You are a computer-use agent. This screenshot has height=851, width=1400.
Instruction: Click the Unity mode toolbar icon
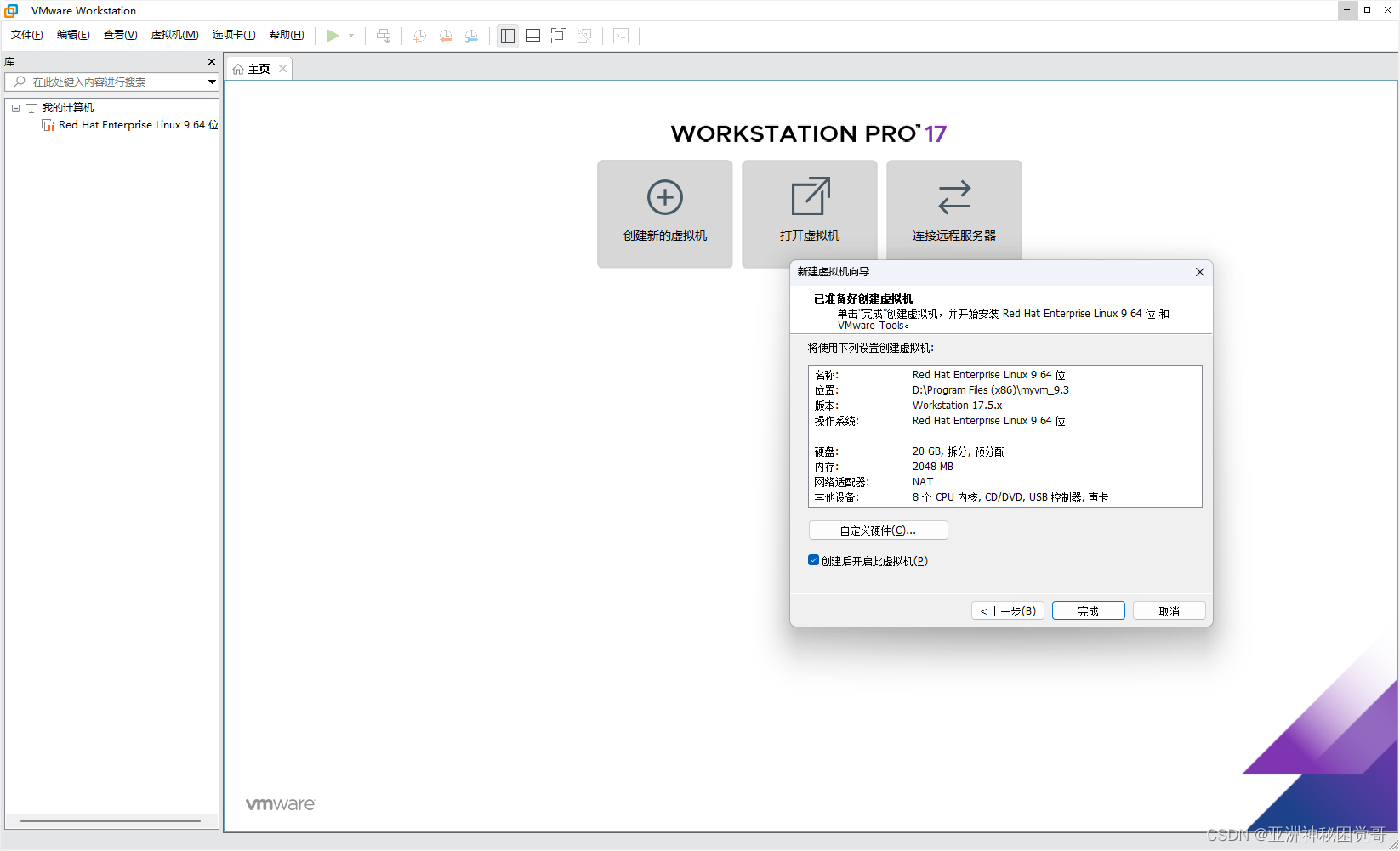(x=584, y=36)
